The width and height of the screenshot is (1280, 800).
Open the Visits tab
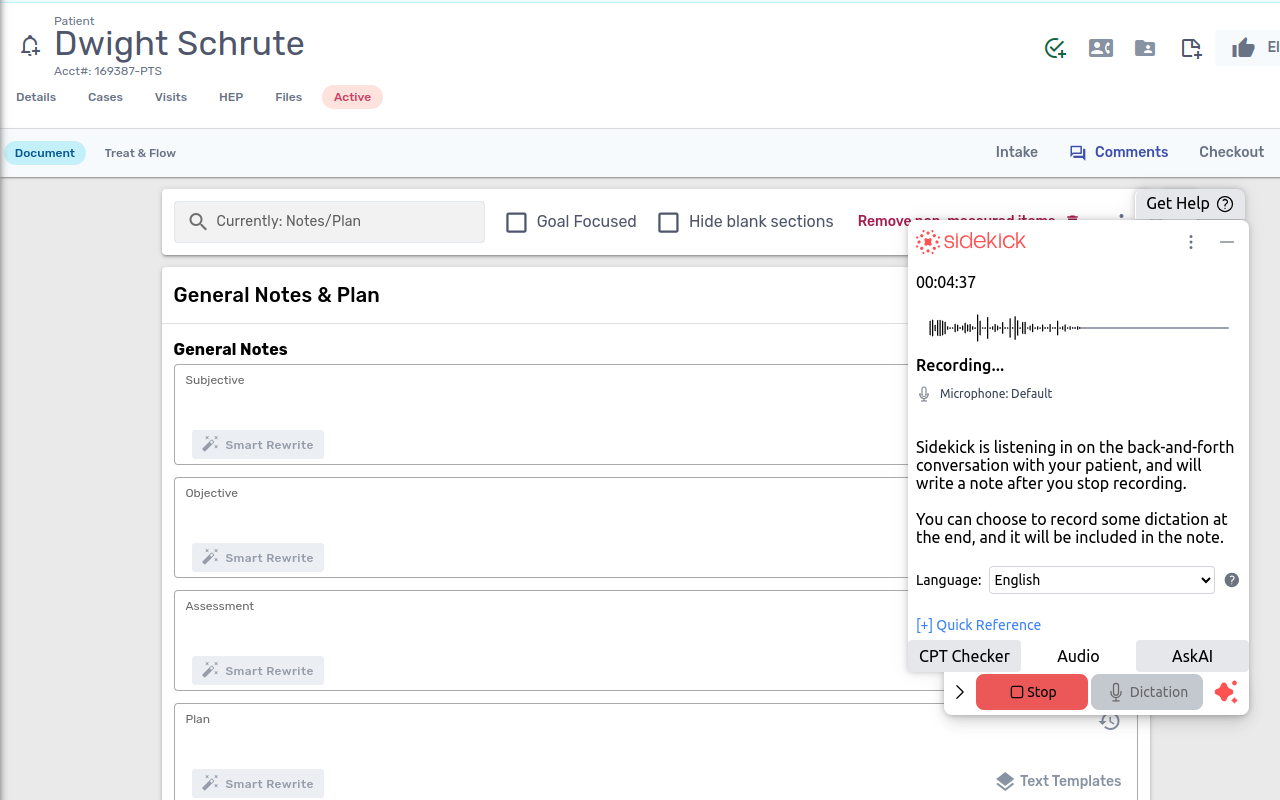[171, 97]
